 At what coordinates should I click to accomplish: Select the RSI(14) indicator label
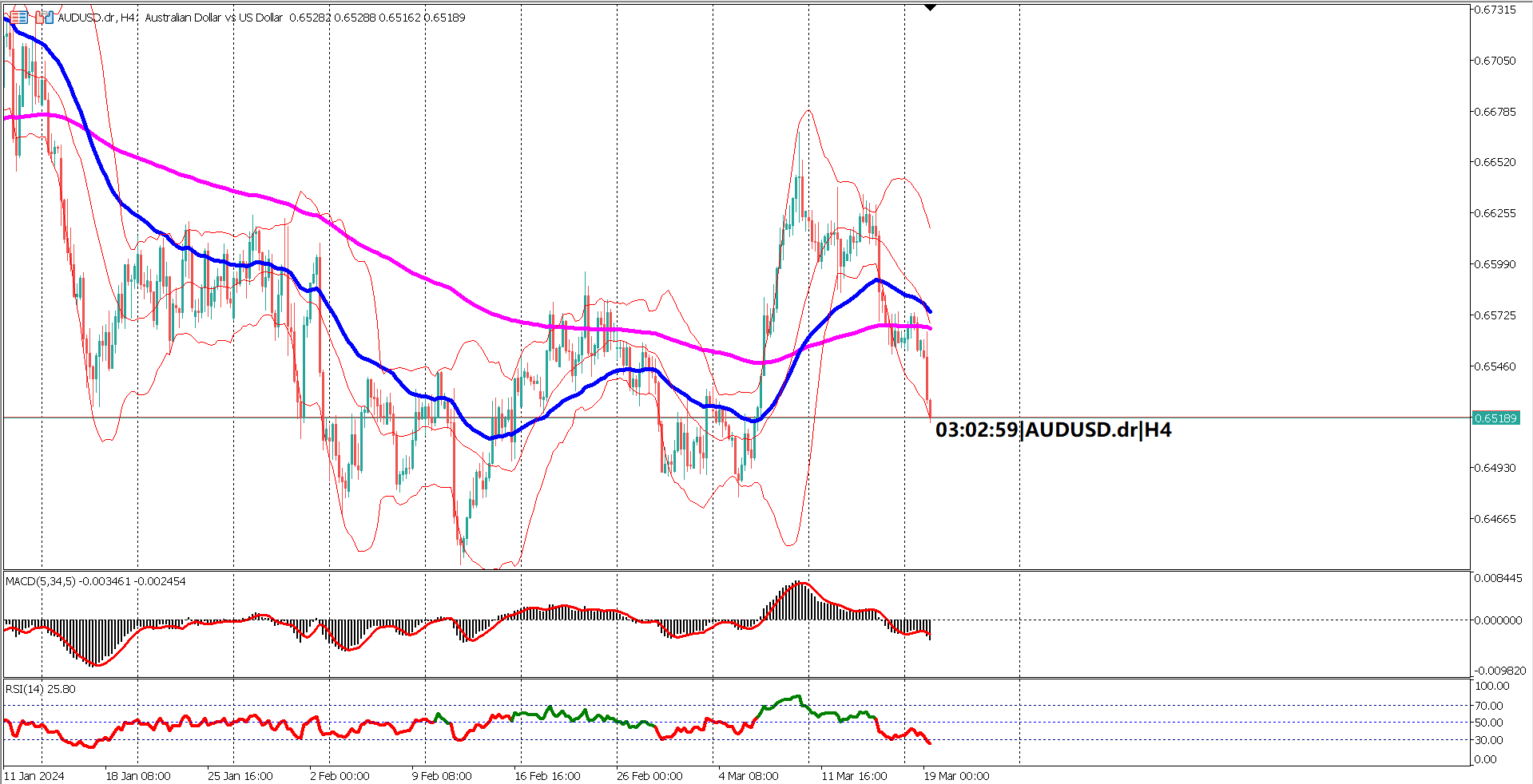[24, 687]
